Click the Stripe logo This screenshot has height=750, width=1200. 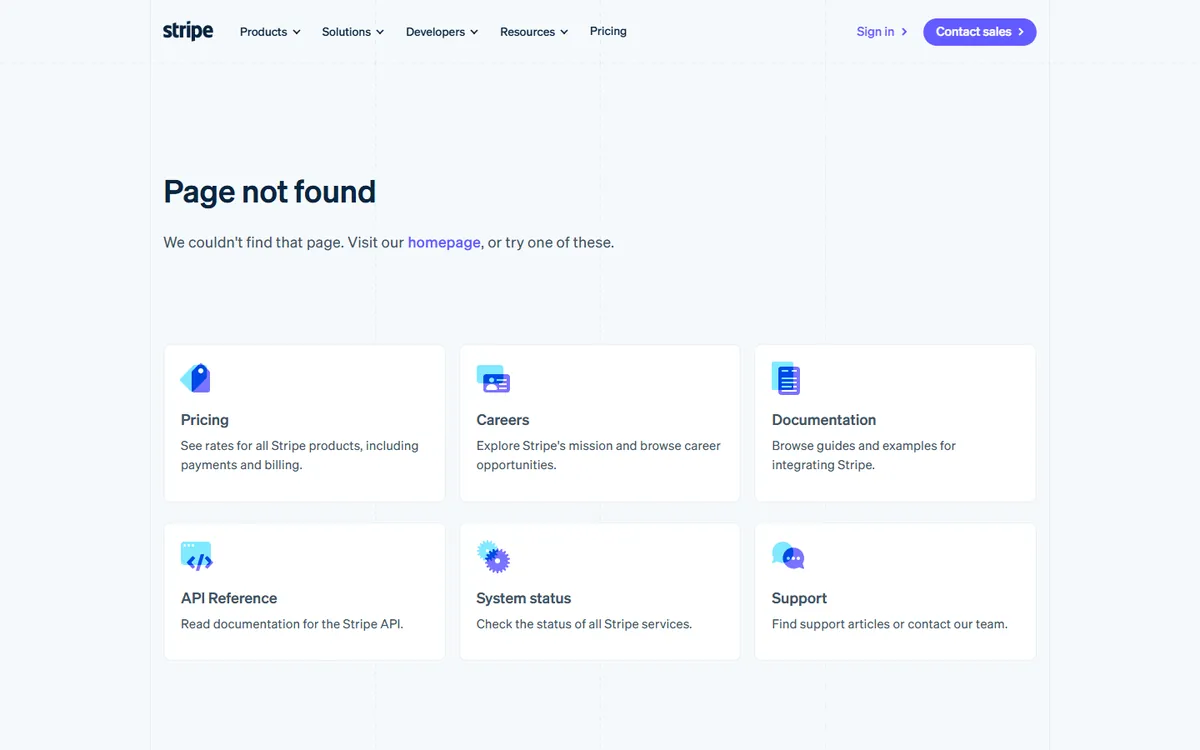click(x=188, y=31)
